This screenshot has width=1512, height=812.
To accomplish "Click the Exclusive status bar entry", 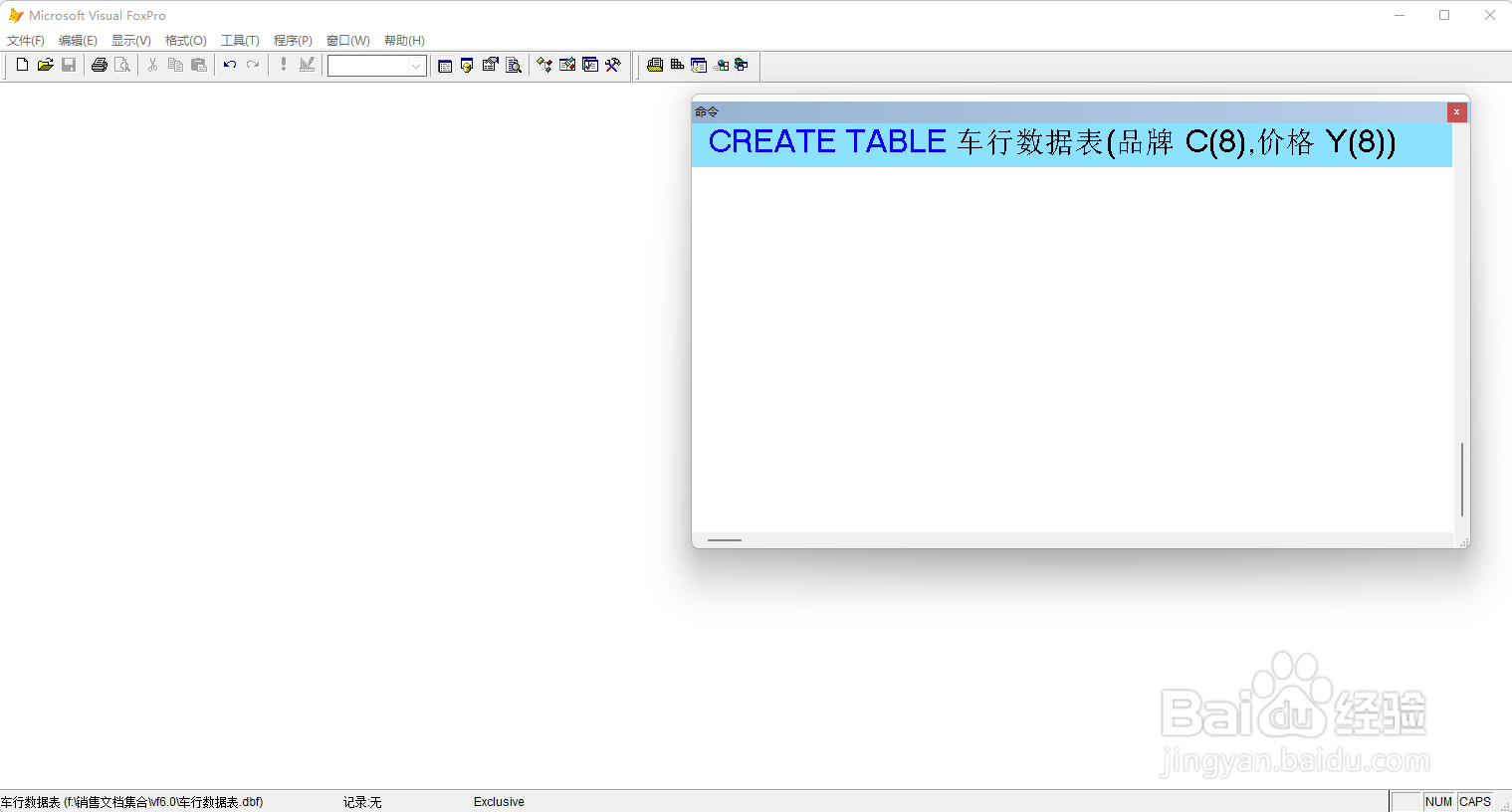I will coord(499,802).
